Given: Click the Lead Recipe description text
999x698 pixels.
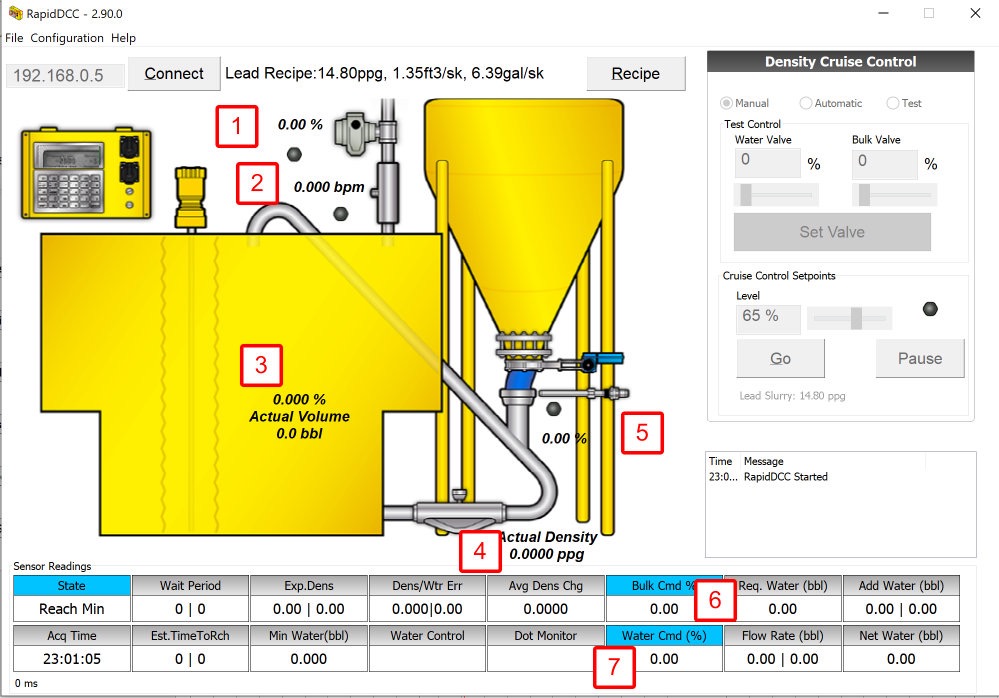Looking at the screenshot, I should point(384,73).
